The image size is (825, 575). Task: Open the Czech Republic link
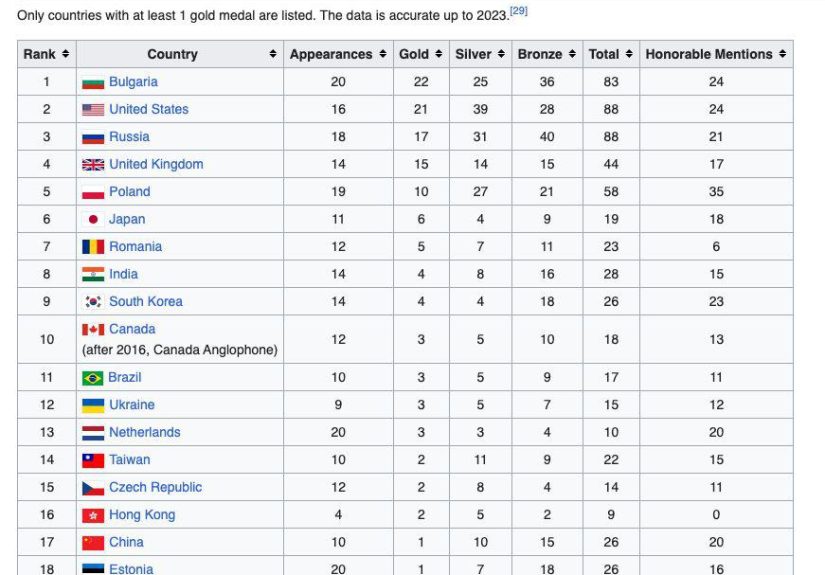(155, 487)
